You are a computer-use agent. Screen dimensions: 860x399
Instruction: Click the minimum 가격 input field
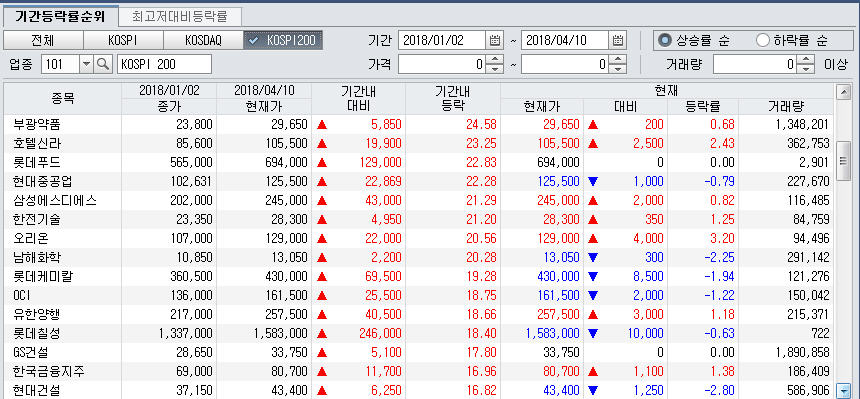coord(443,64)
